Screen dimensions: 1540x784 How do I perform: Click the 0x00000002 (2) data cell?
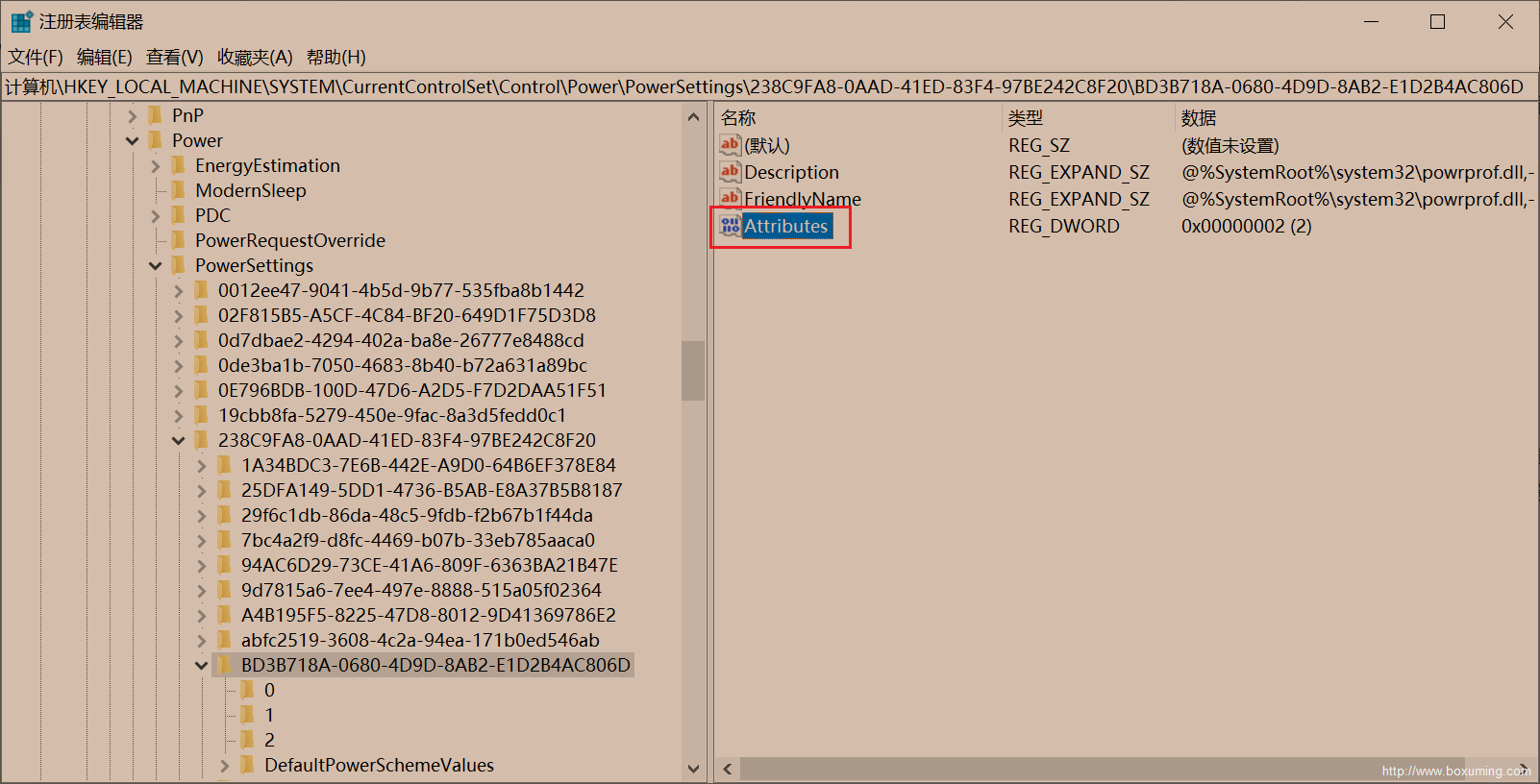pos(1246,226)
